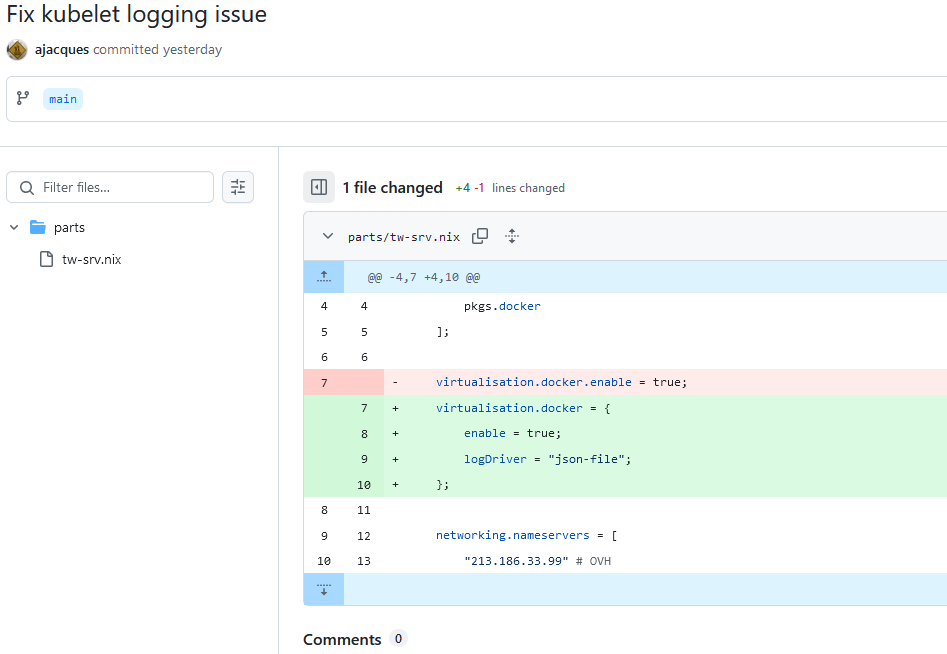Screen dimensions: 947x654
Task: Collapse the parts folder in the tree
Action: point(14,227)
